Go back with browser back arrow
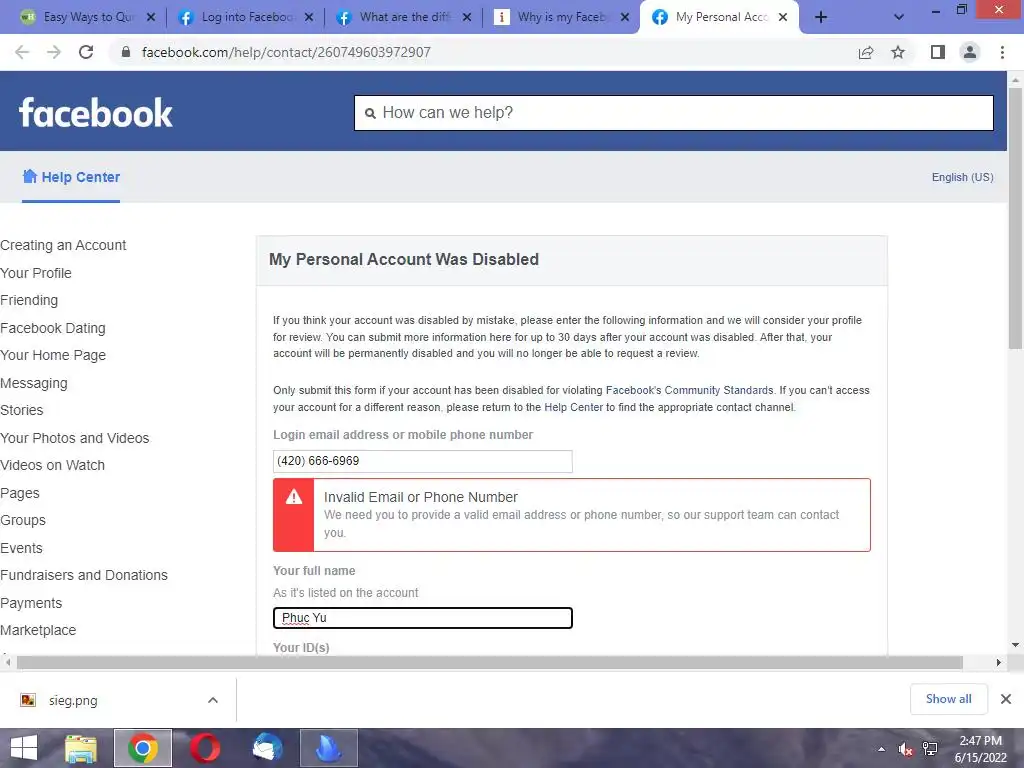This screenshot has width=1024, height=768. [x=22, y=52]
